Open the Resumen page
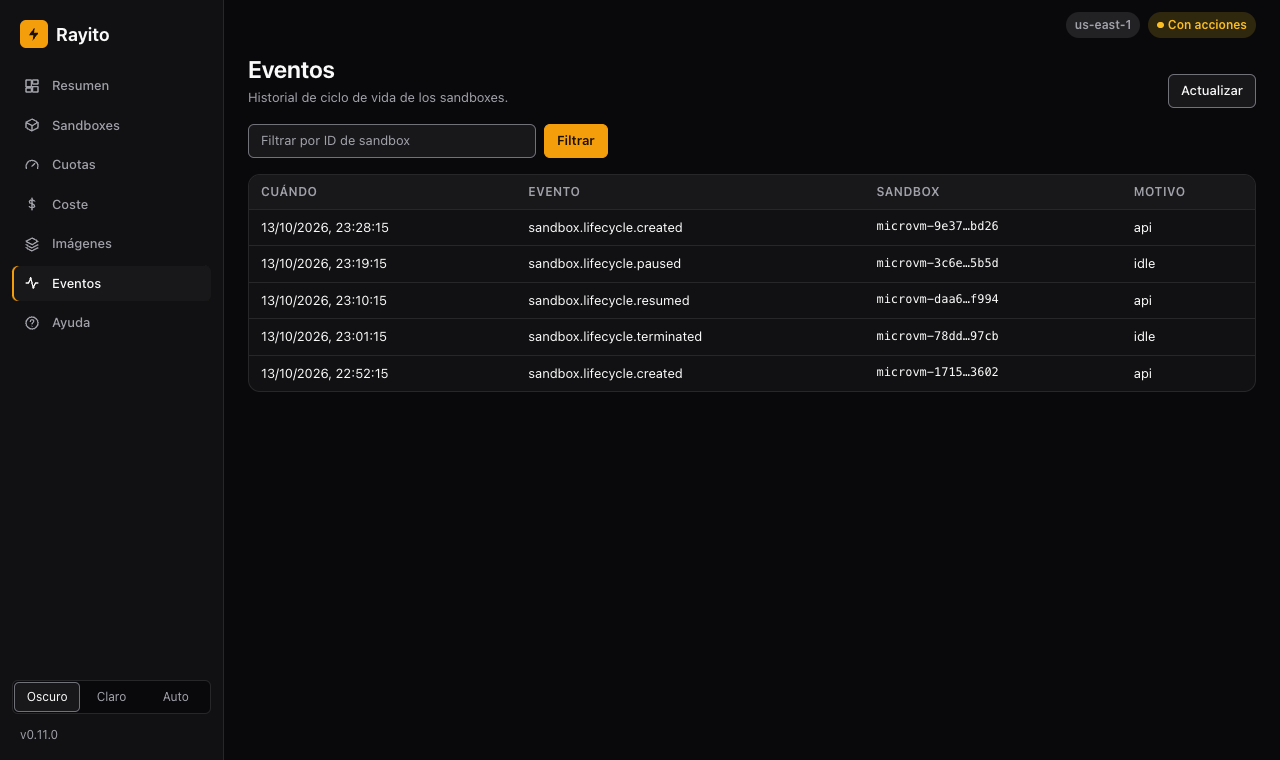Viewport: 1280px width, 760px height. pos(112,86)
